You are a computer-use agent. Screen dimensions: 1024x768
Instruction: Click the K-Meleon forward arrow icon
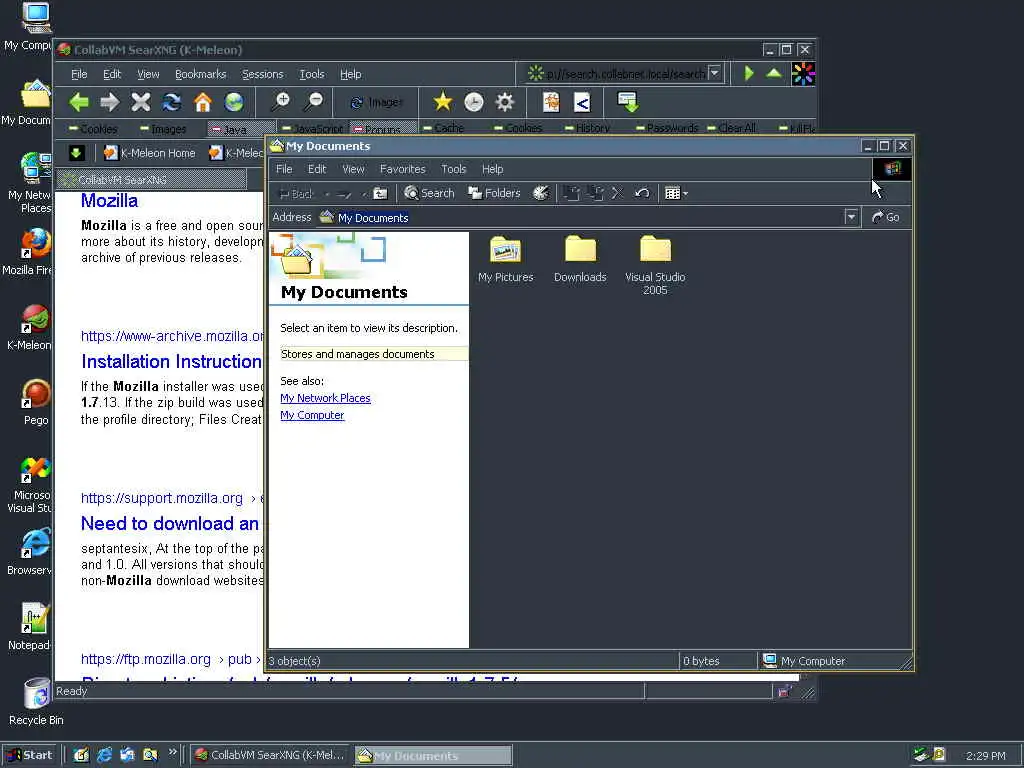(x=109, y=102)
